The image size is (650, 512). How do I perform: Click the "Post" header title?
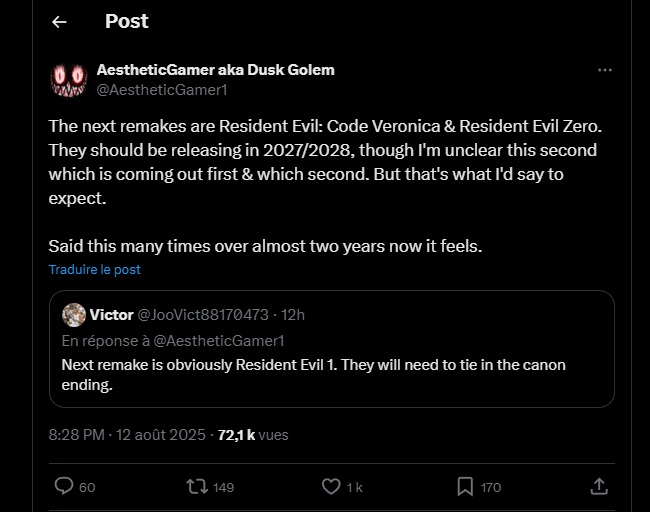(126, 21)
